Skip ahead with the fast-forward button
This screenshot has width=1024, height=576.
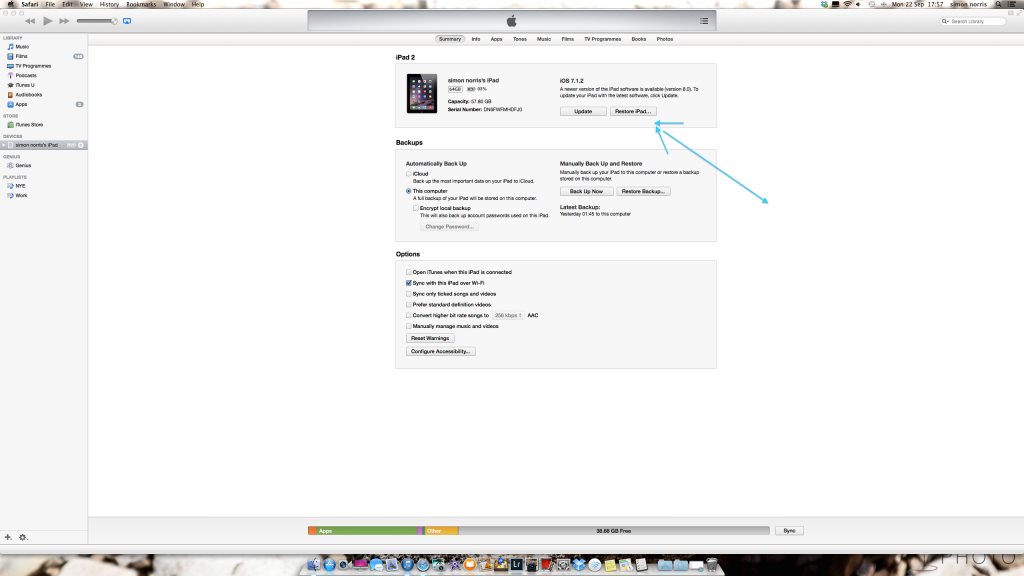[x=64, y=21]
